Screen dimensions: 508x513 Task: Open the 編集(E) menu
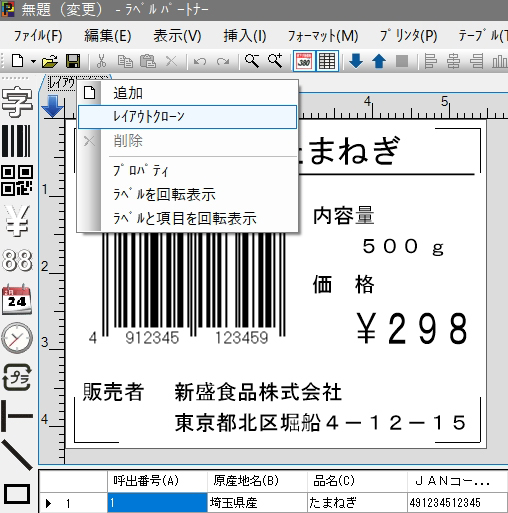(x=108, y=35)
